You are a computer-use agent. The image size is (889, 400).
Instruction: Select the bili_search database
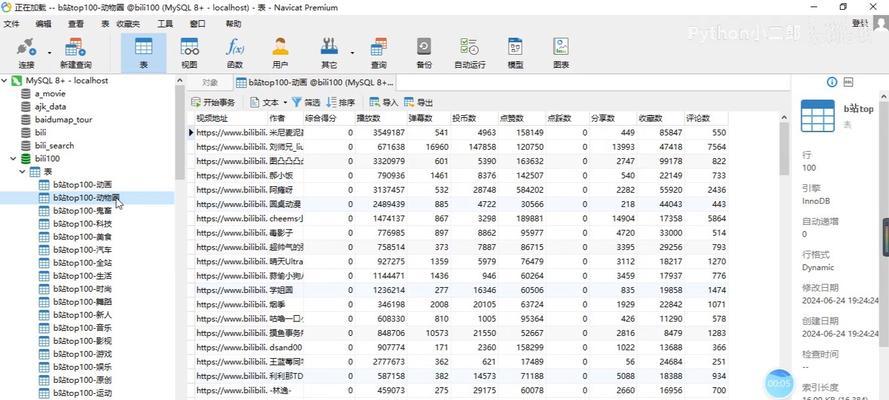point(54,146)
